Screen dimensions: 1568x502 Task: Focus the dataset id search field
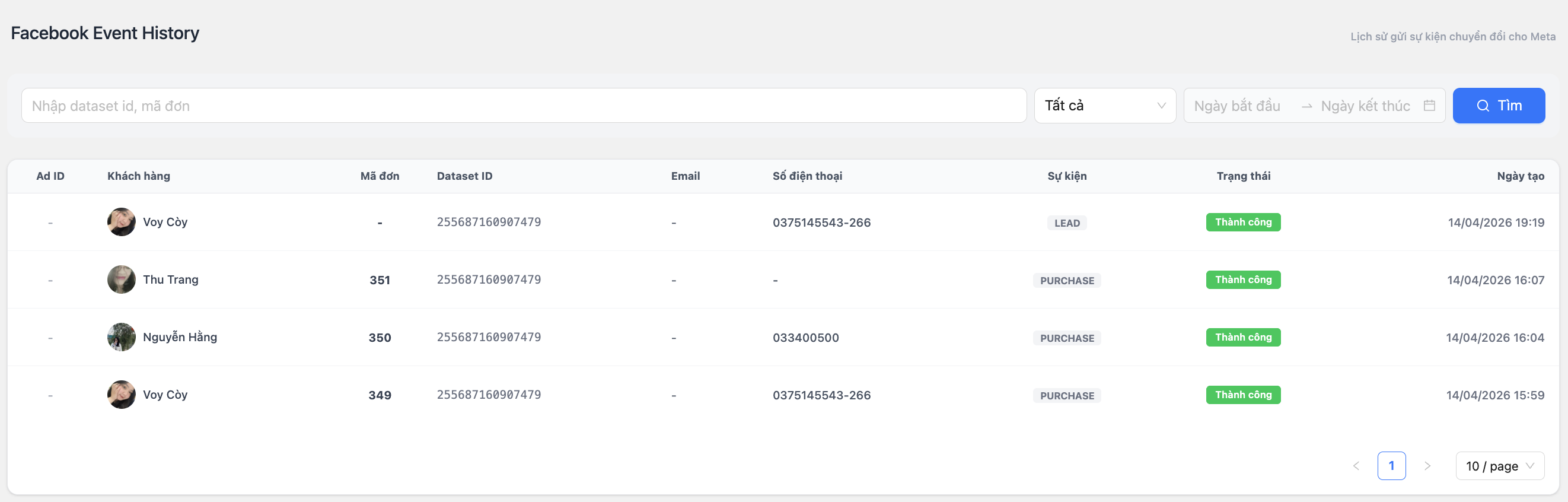[x=524, y=106]
